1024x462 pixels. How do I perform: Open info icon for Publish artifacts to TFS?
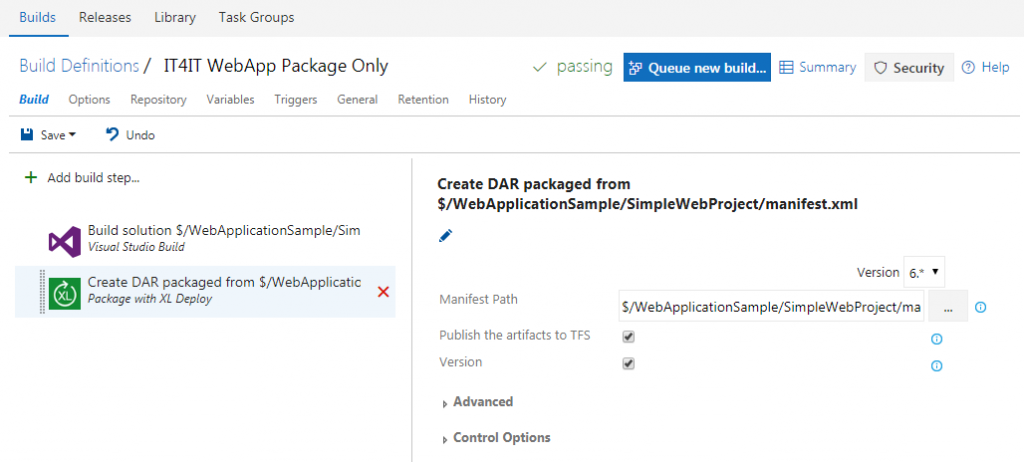tap(936, 339)
